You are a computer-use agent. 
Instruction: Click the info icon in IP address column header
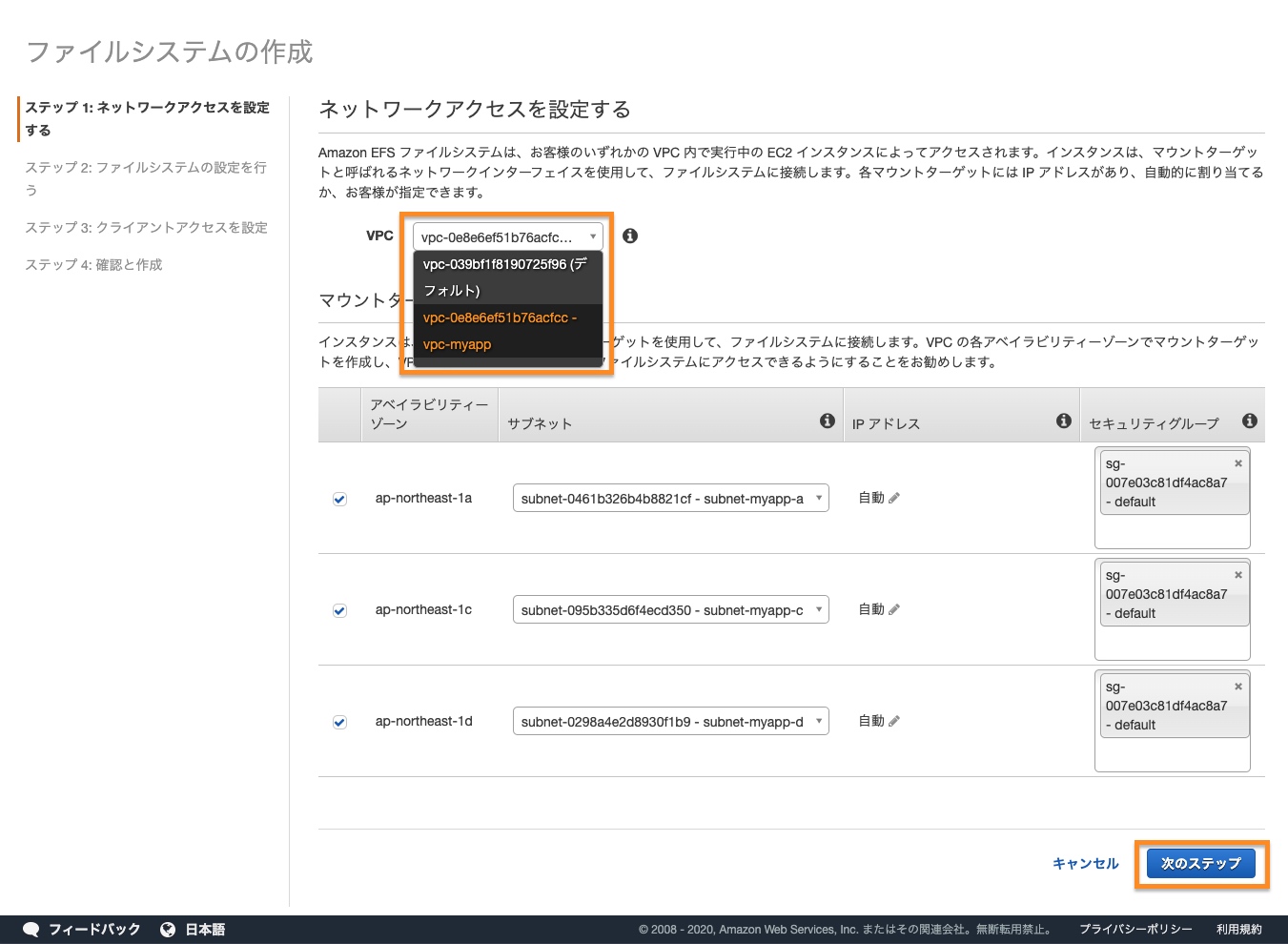(1064, 421)
